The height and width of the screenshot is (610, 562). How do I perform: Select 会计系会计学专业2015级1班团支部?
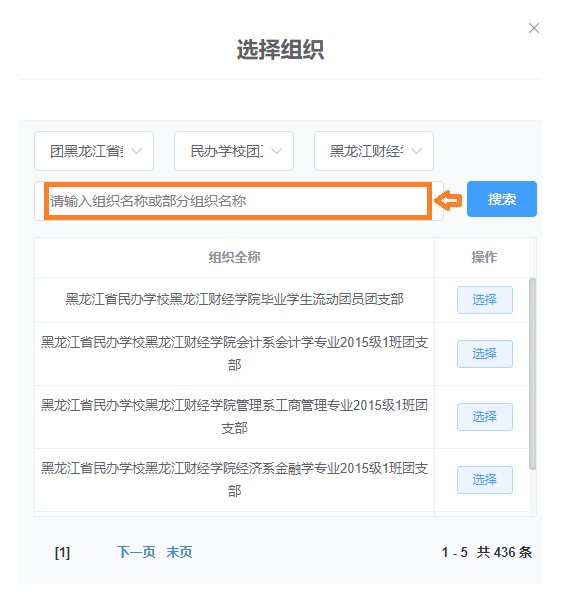pyautogui.click(x=485, y=354)
